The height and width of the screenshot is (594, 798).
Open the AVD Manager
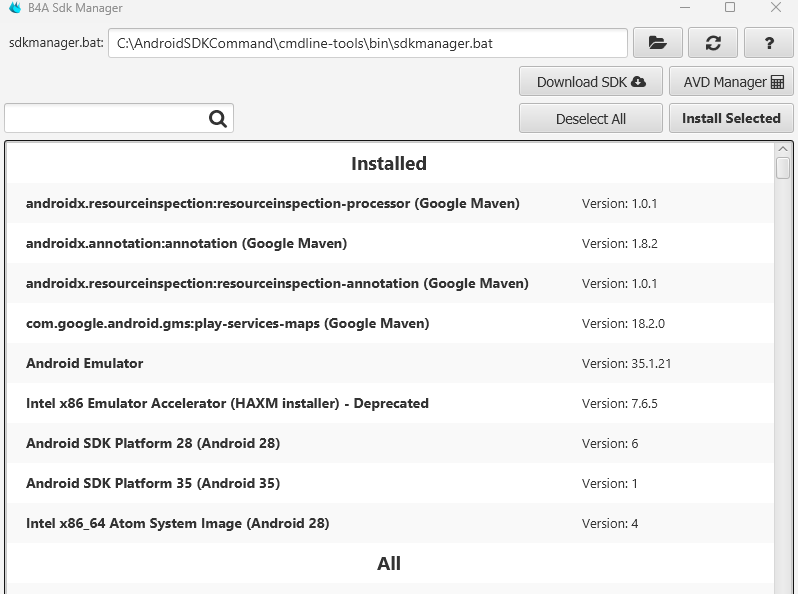[733, 82]
